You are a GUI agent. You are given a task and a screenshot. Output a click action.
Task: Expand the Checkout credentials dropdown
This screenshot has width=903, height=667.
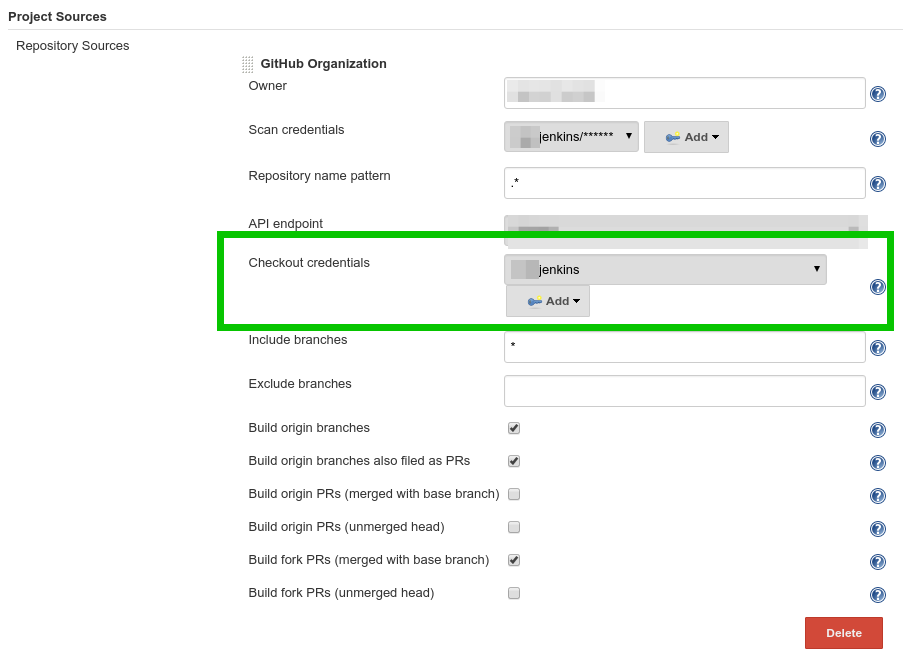point(665,269)
